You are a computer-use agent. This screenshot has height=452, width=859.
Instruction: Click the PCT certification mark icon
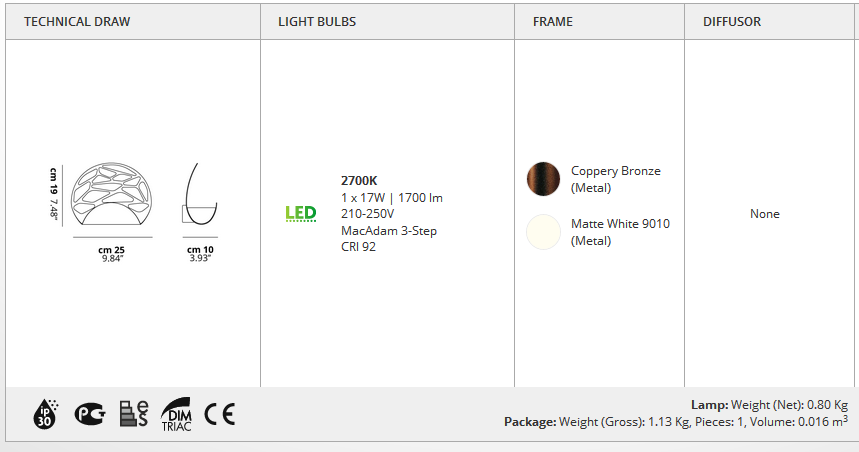pyautogui.click(x=90, y=414)
